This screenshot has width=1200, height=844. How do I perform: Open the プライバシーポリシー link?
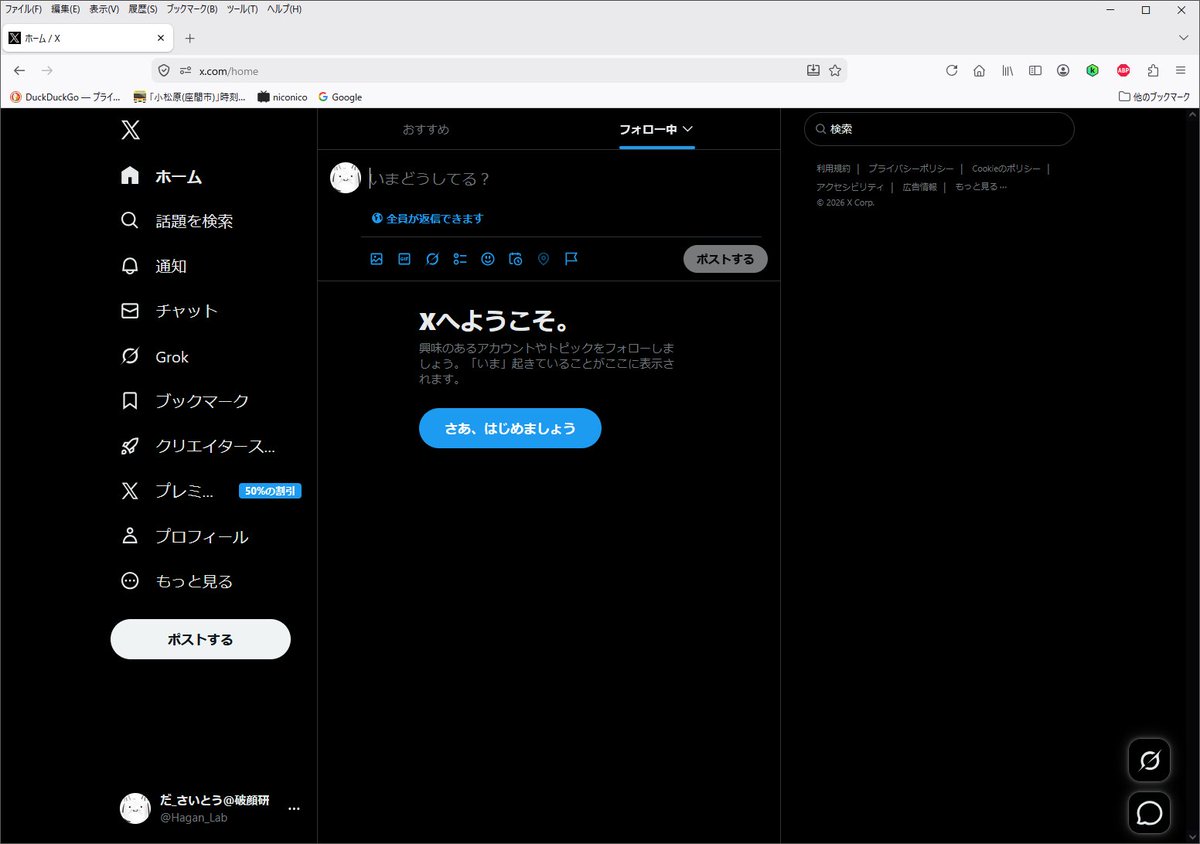pyautogui.click(x=909, y=169)
